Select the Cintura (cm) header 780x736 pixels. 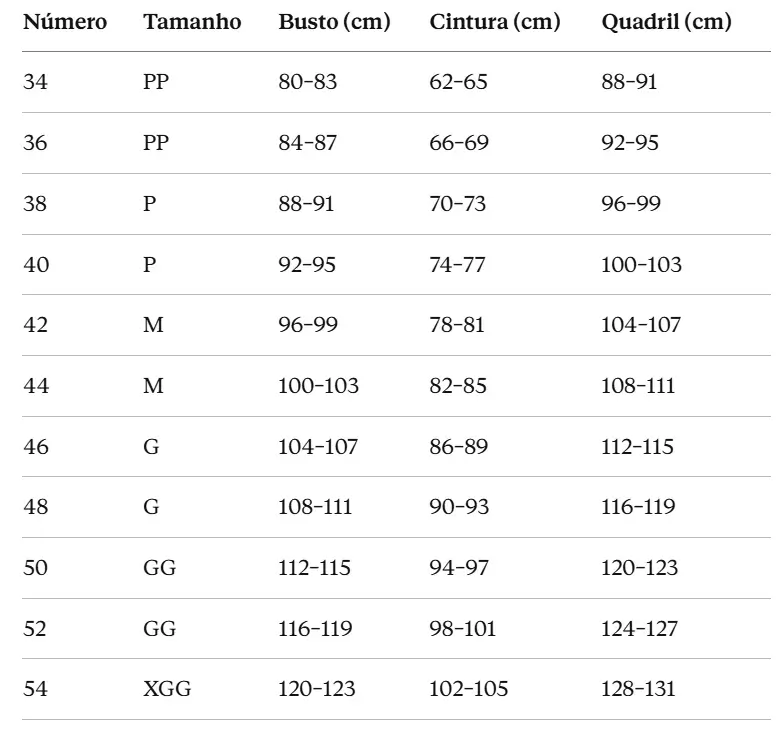(495, 22)
